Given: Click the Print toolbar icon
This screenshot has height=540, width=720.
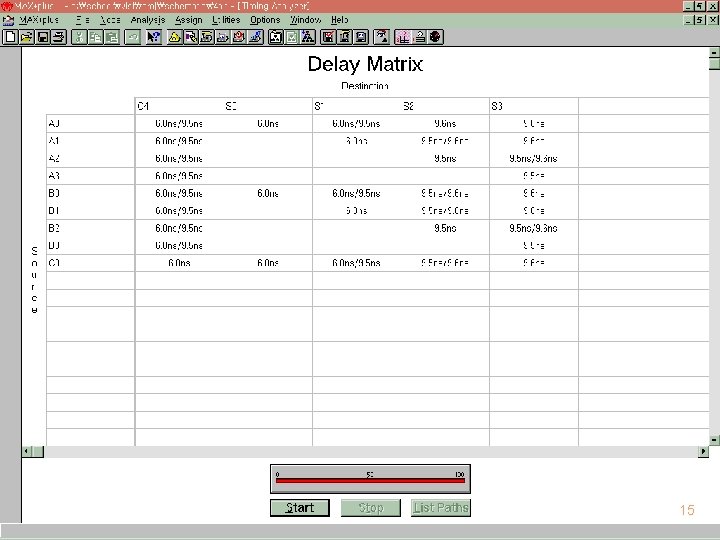Looking at the screenshot, I should click(x=59, y=37).
